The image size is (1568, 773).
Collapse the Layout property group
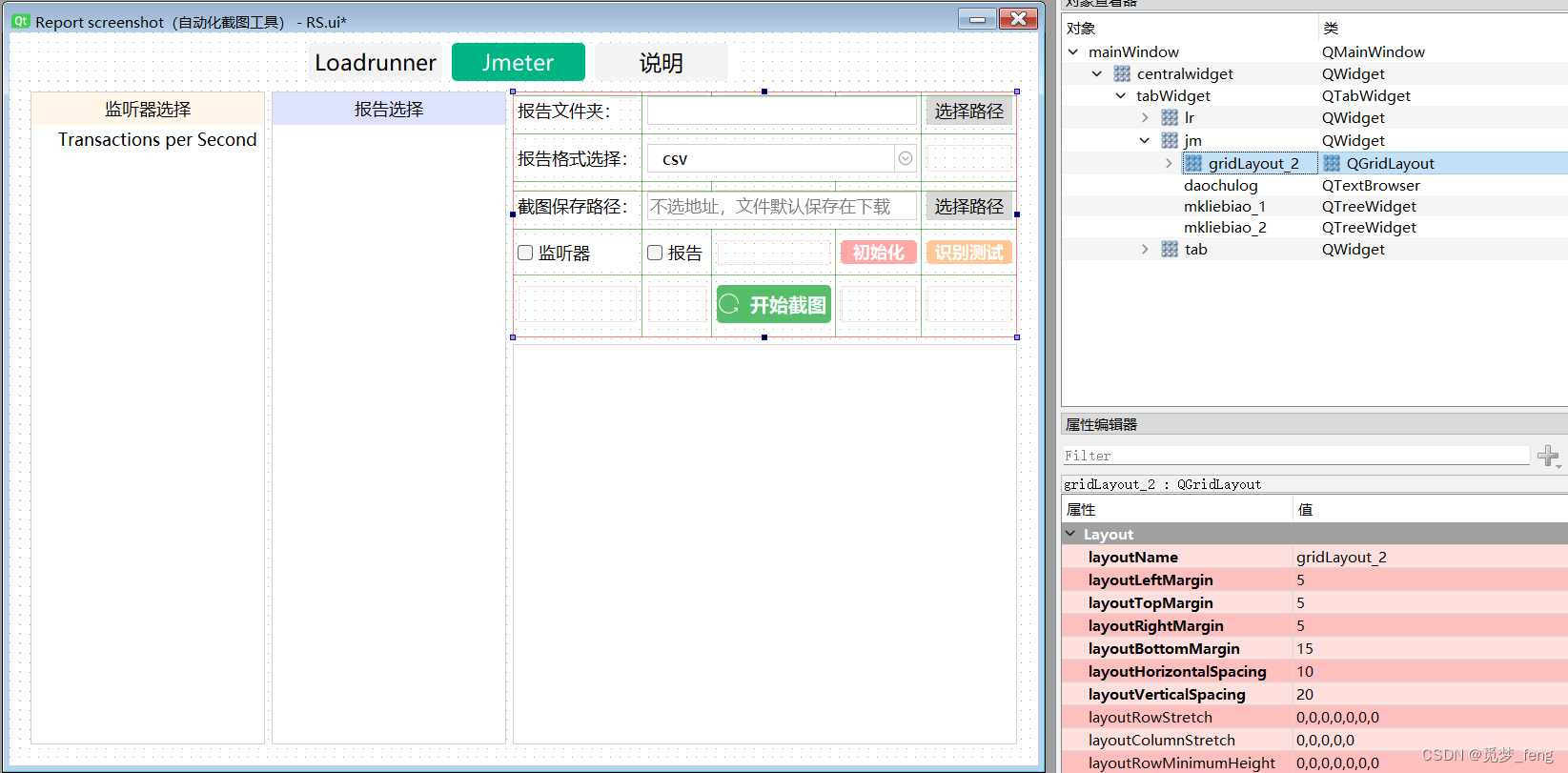(x=1070, y=534)
